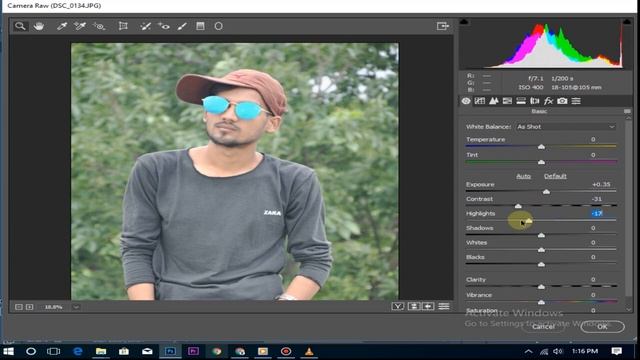
Task: Click the OK button
Action: point(602,327)
